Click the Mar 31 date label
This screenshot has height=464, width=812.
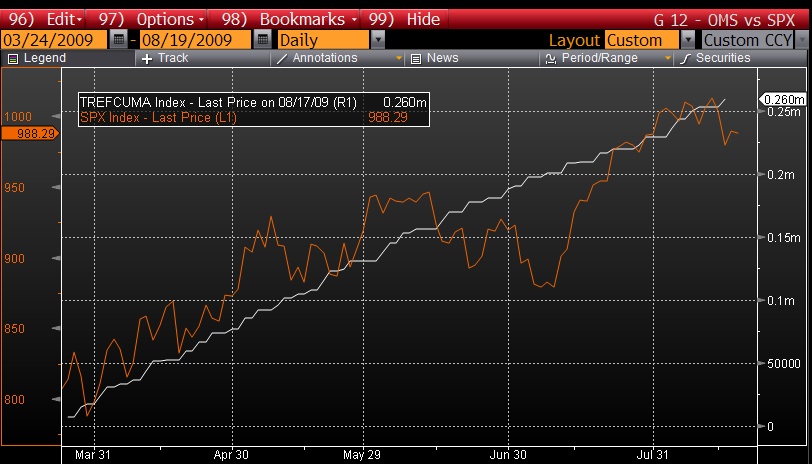tap(93, 455)
